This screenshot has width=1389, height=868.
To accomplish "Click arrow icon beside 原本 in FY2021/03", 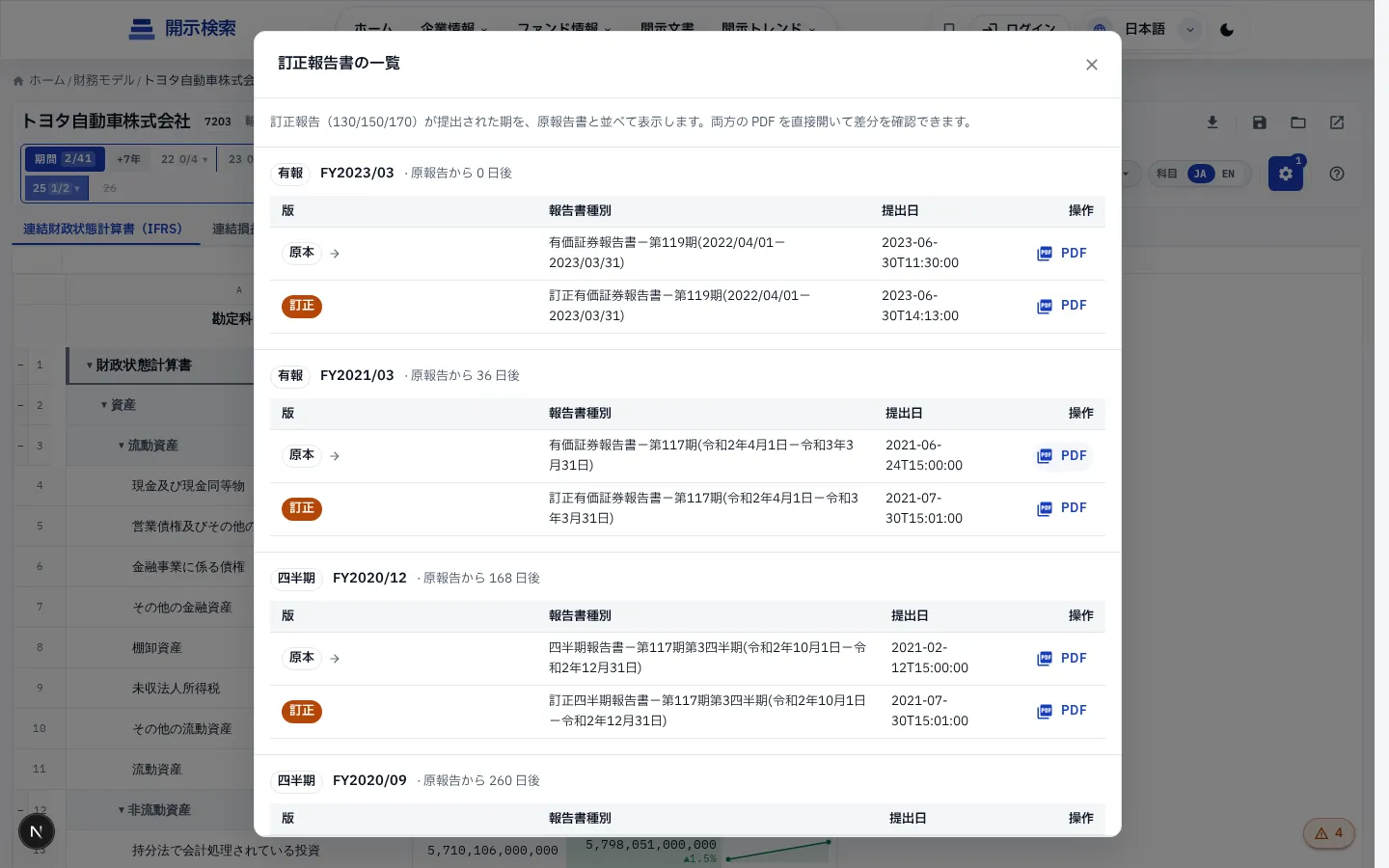I will click(x=335, y=456).
